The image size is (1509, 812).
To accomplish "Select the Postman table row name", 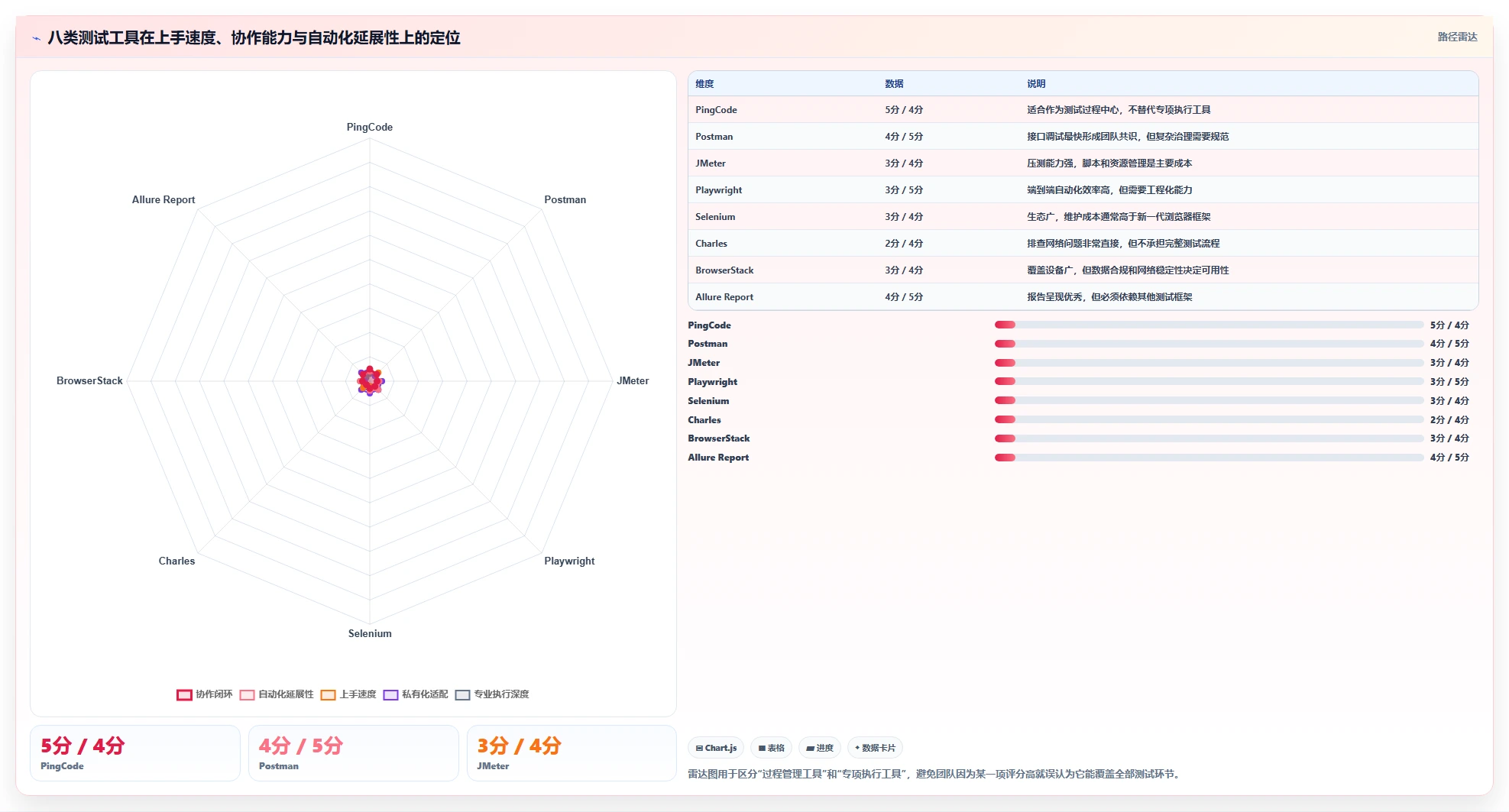I will (x=714, y=137).
